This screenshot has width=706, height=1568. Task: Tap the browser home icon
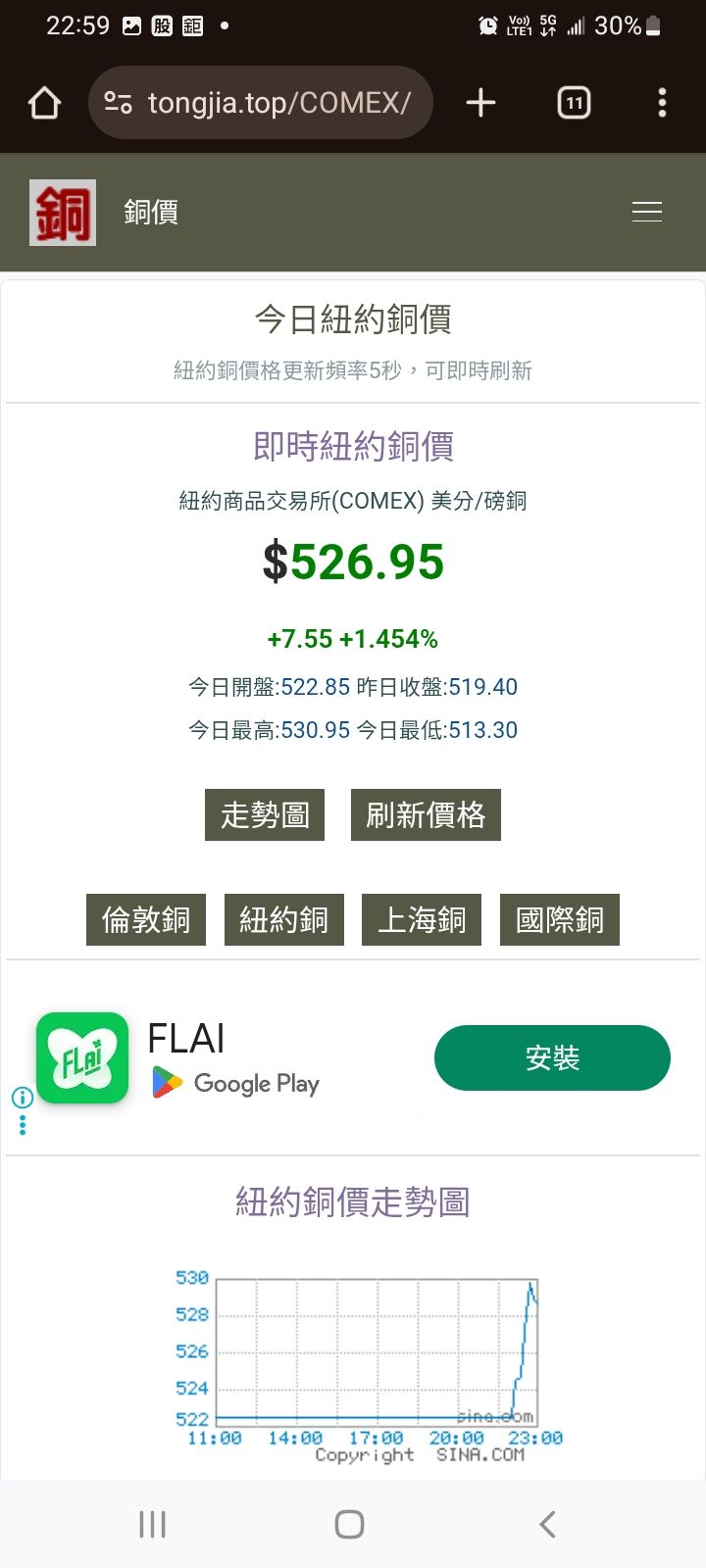[x=44, y=103]
